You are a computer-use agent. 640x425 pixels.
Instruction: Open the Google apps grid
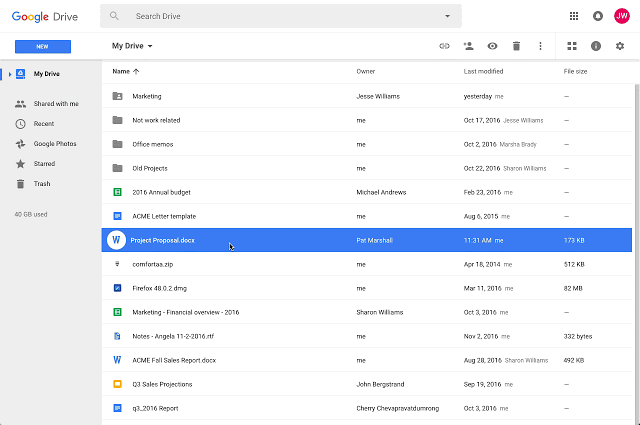573,16
